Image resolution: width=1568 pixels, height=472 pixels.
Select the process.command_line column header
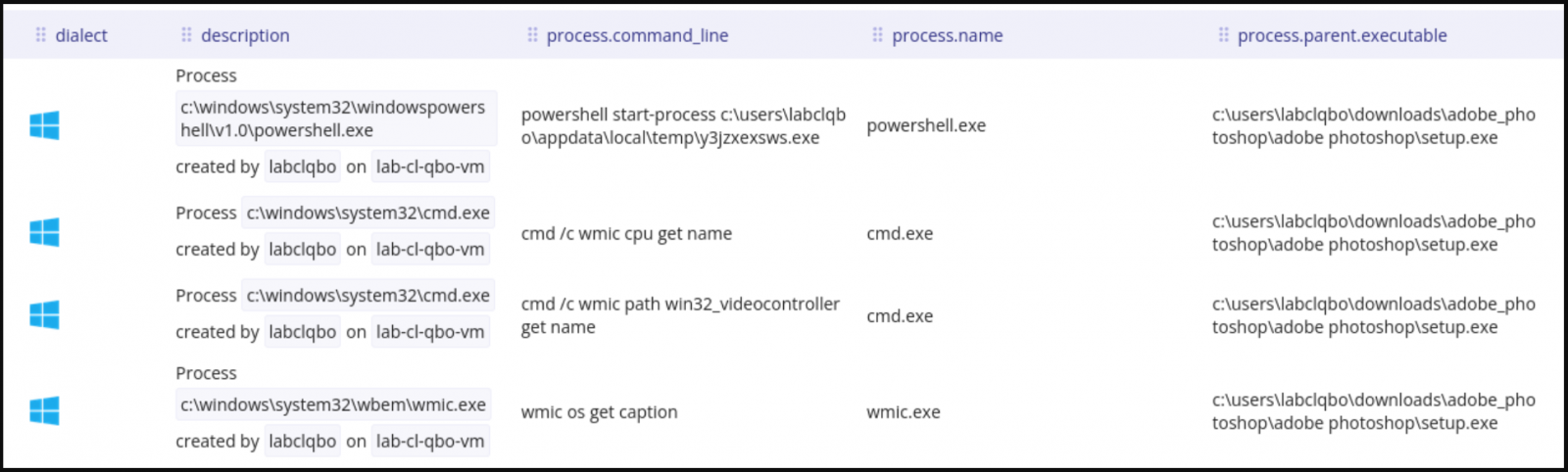coord(637,35)
